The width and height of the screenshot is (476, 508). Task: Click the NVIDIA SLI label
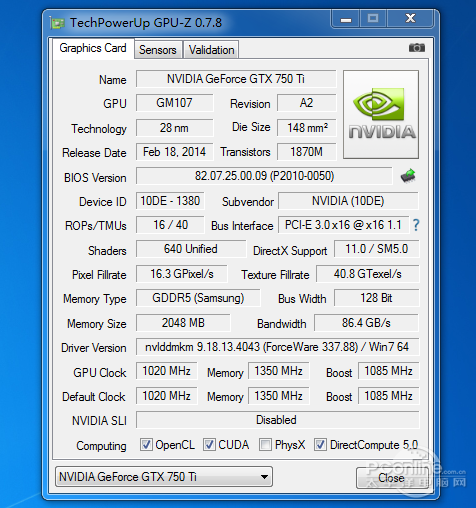click(x=99, y=421)
